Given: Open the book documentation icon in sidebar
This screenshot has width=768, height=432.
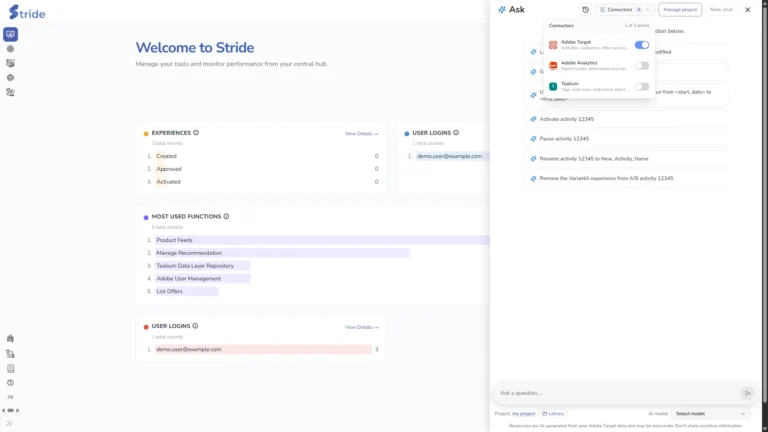Looking at the screenshot, I should pos(10,368).
